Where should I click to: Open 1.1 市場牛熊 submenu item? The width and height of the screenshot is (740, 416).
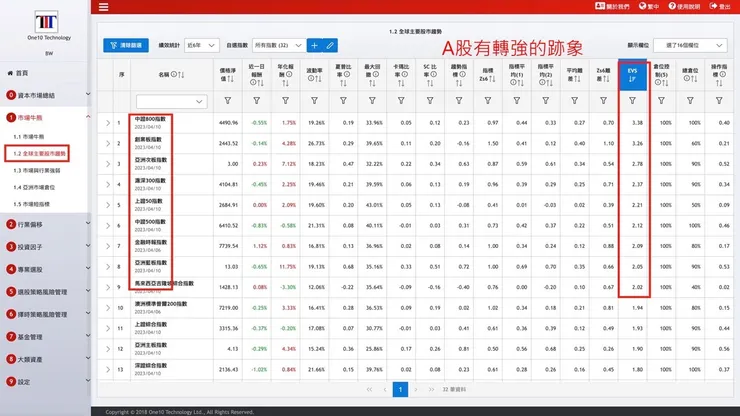pos(29,136)
